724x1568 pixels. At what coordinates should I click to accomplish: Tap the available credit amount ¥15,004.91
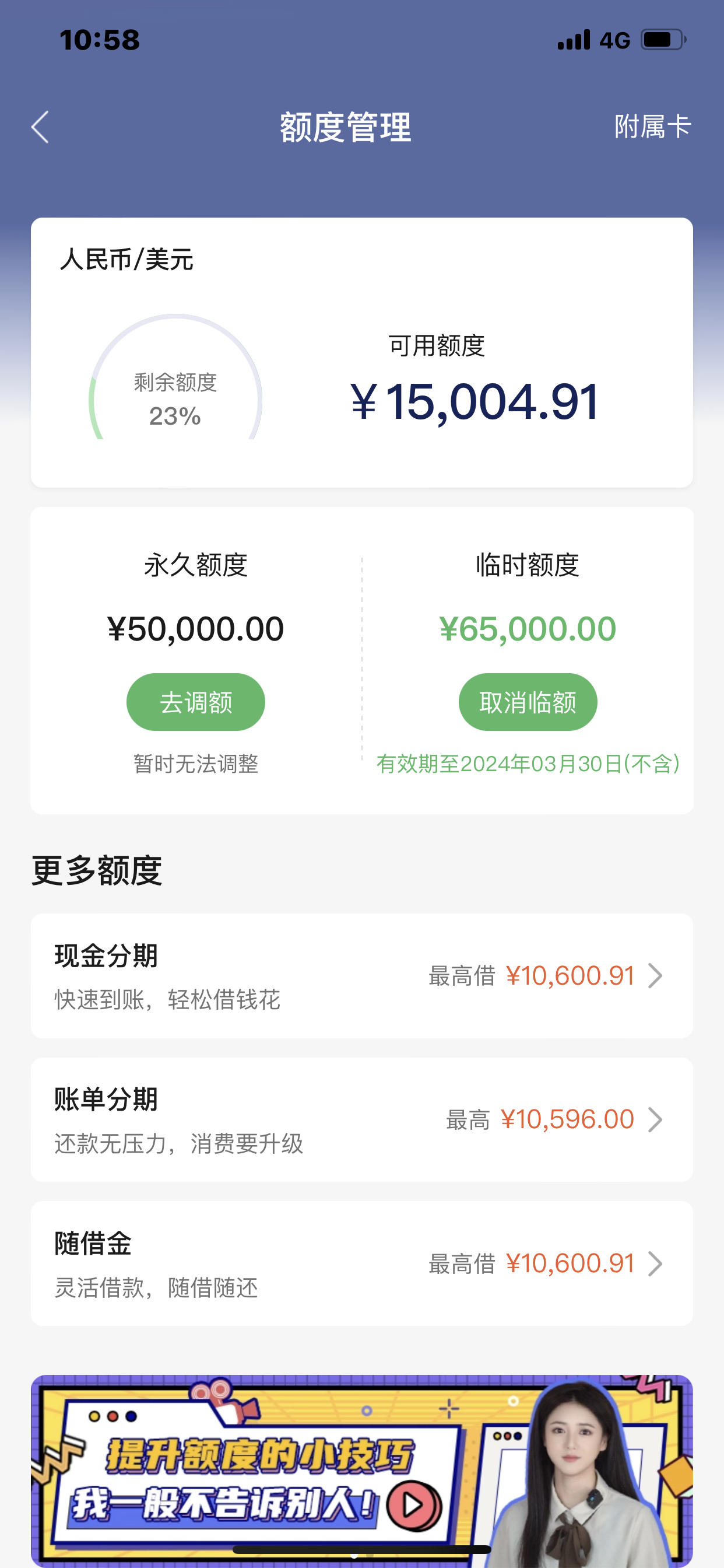[x=475, y=402]
